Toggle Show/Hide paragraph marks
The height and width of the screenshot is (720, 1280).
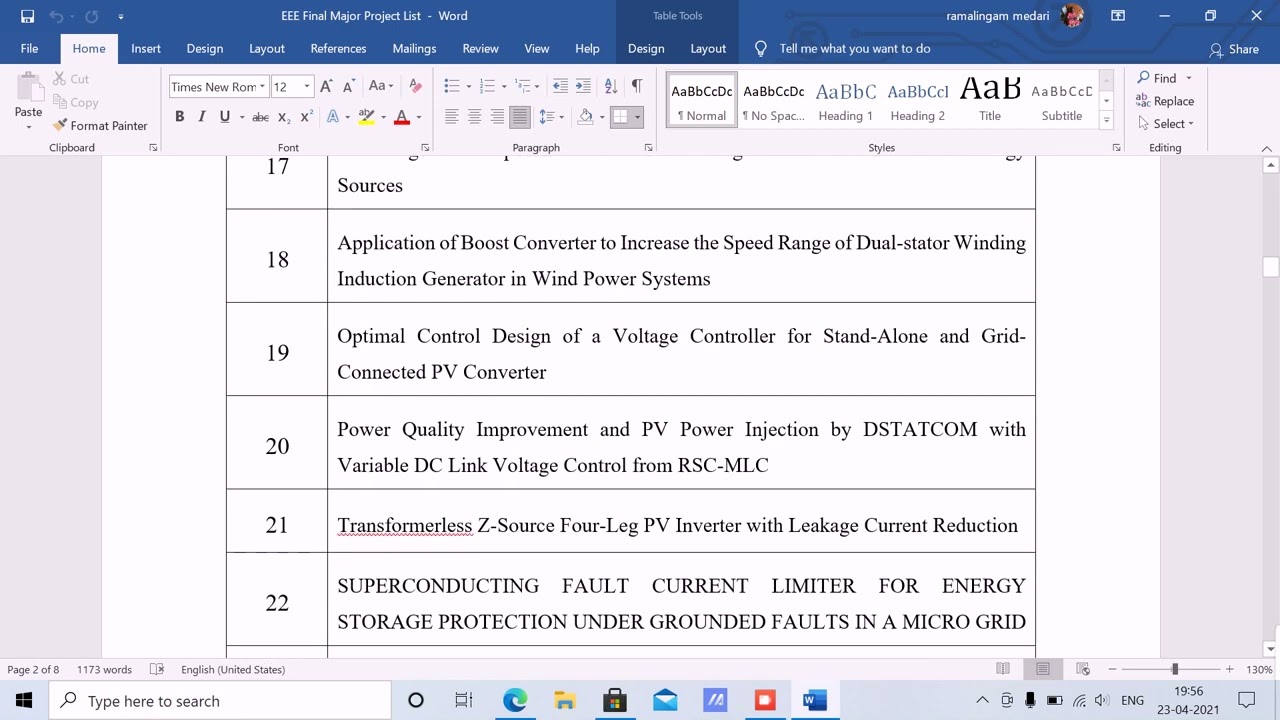(636, 86)
